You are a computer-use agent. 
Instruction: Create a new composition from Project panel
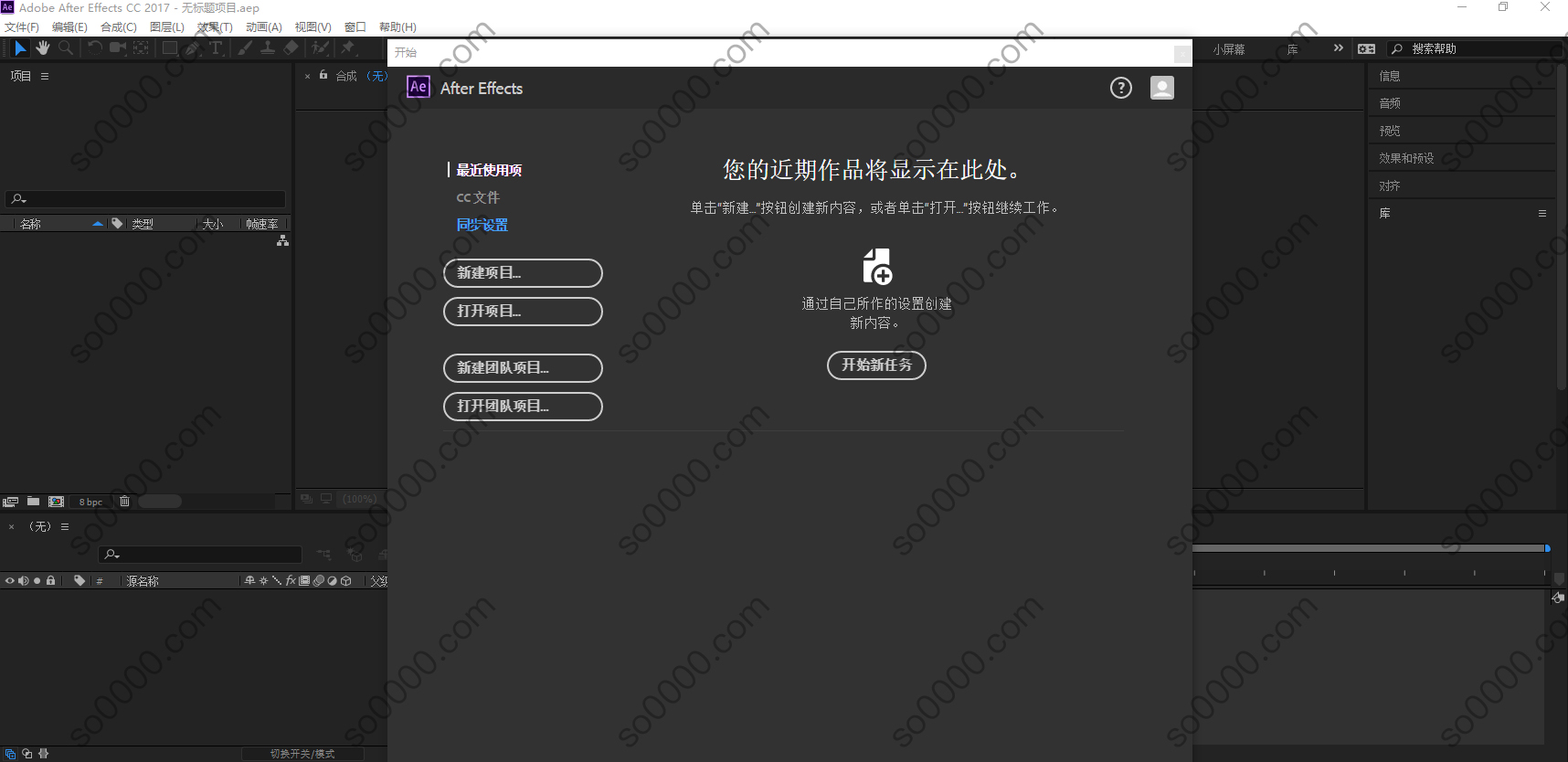[x=57, y=502]
